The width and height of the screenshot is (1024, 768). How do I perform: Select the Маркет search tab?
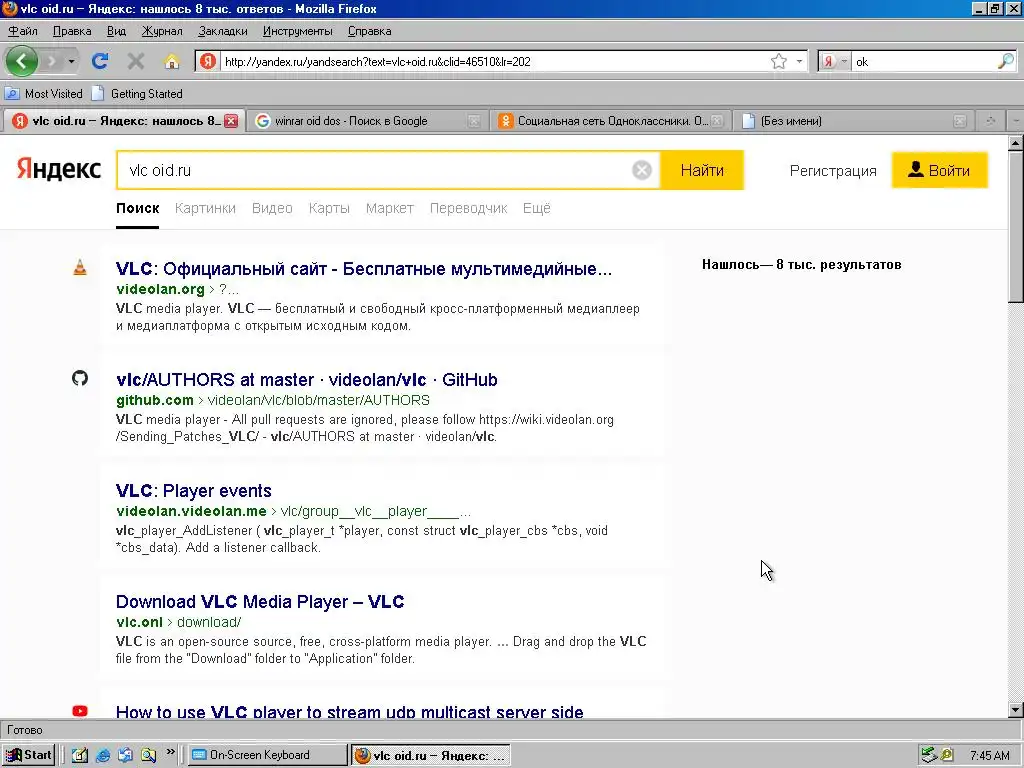point(389,208)
